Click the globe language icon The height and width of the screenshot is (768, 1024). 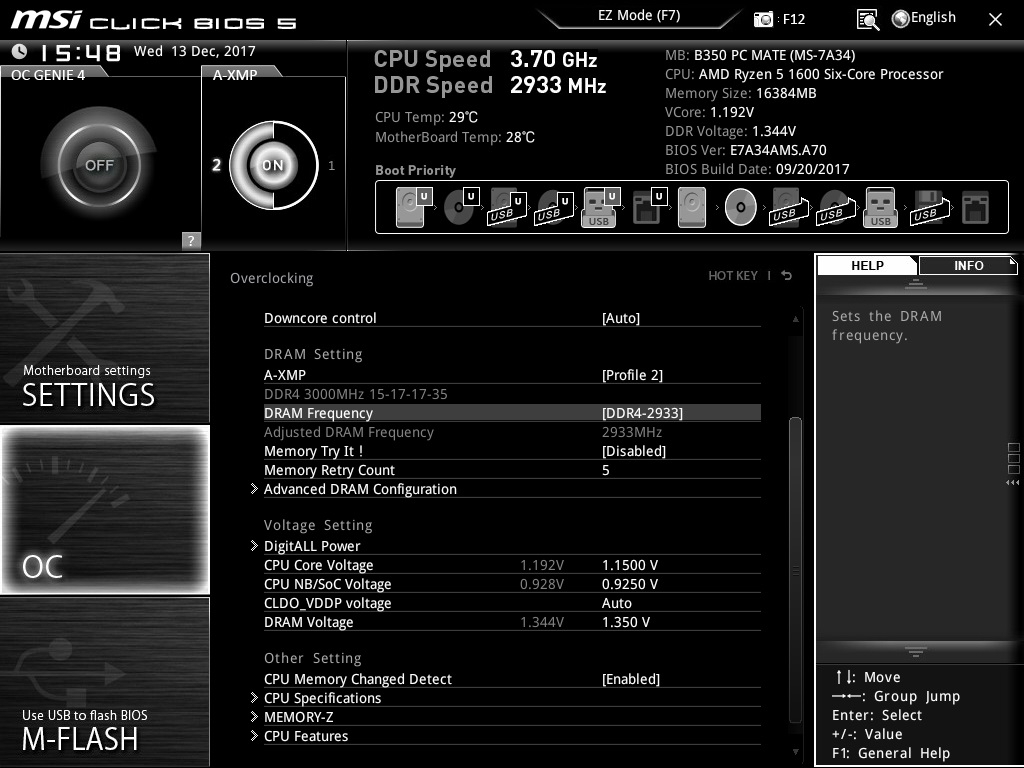[x=901, y=19]
